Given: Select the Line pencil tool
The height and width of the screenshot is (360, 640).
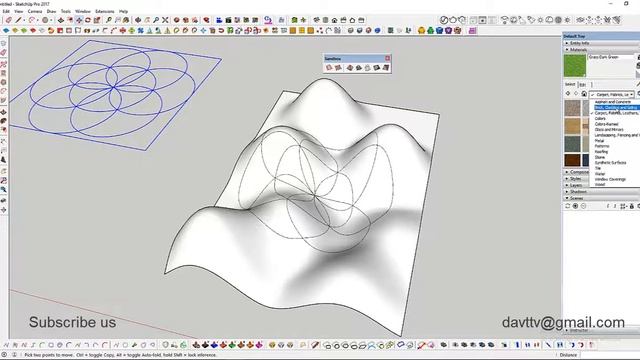Looking at the screenshot, I should pos(18,20).
